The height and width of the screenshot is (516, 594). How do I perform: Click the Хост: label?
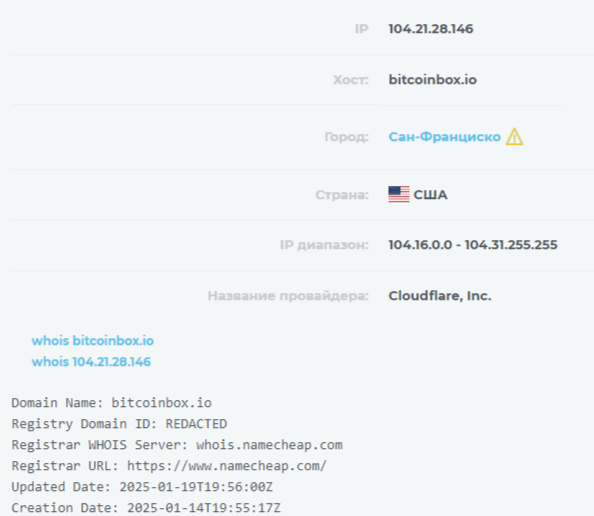[x=351, y=80]
